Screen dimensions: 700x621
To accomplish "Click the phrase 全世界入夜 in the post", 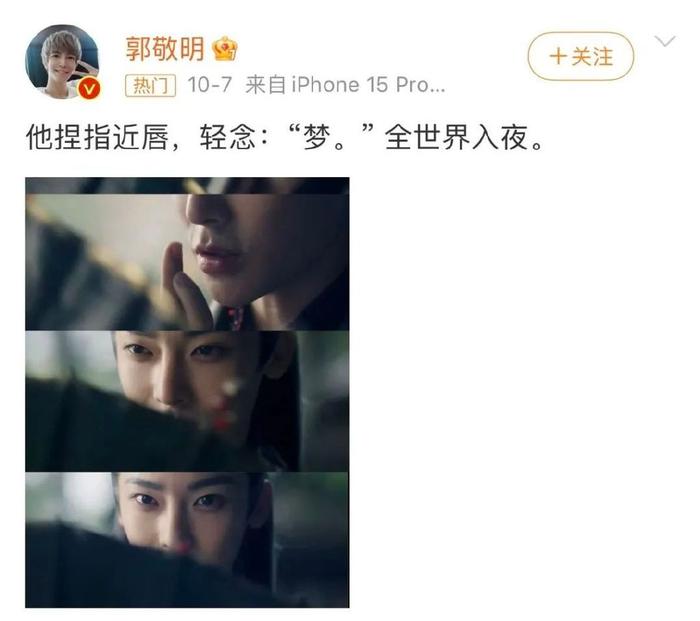I will pos(457,137).
